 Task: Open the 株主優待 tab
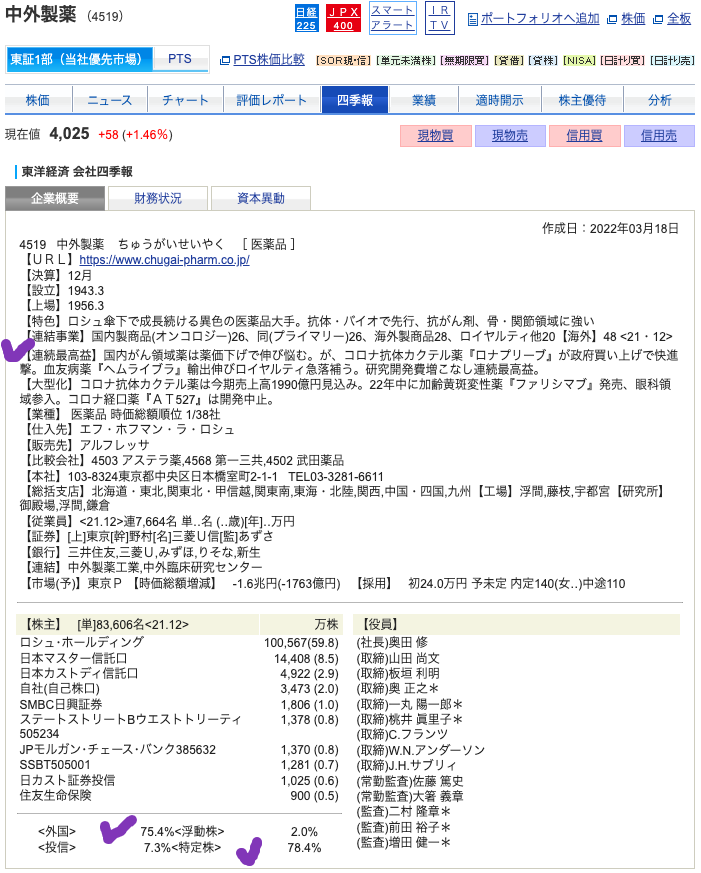point(582,100)
